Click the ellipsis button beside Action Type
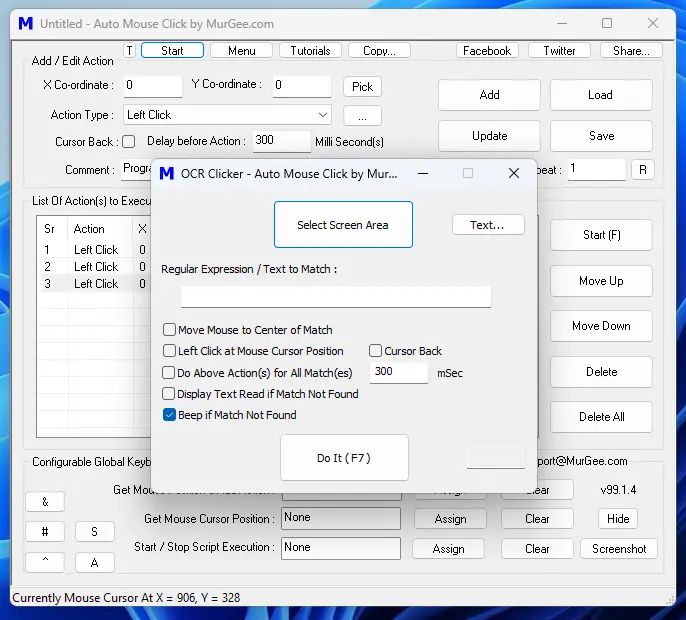Image resolution: width=686 pixels, height=620 pixels. 362,116
